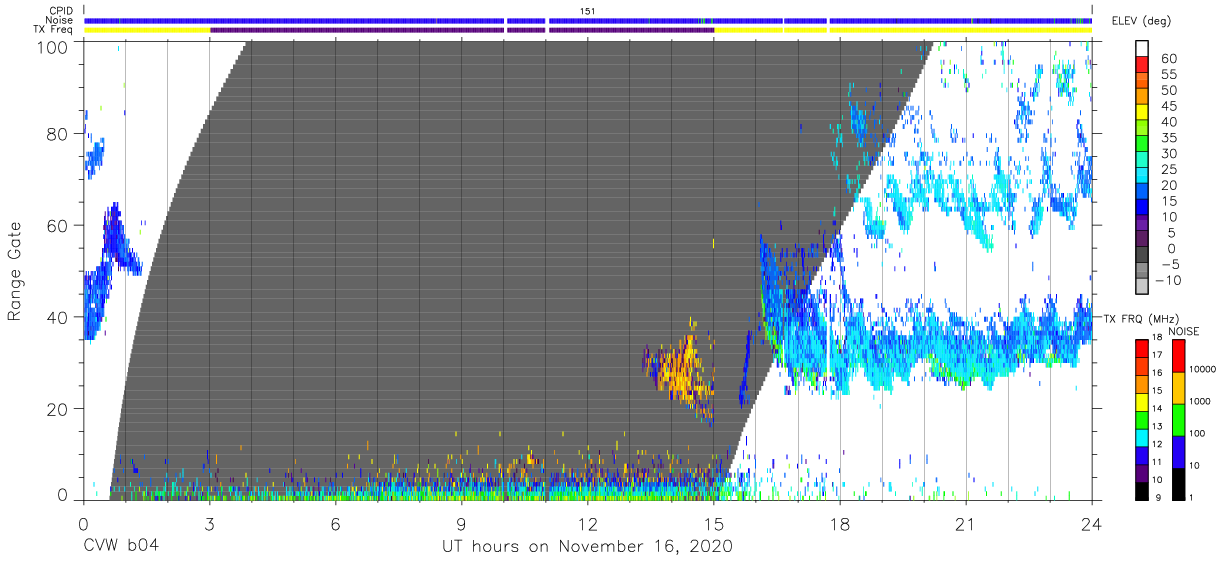Click the '18' TX frequency legend value
1228x567 pixels.
1159,339
